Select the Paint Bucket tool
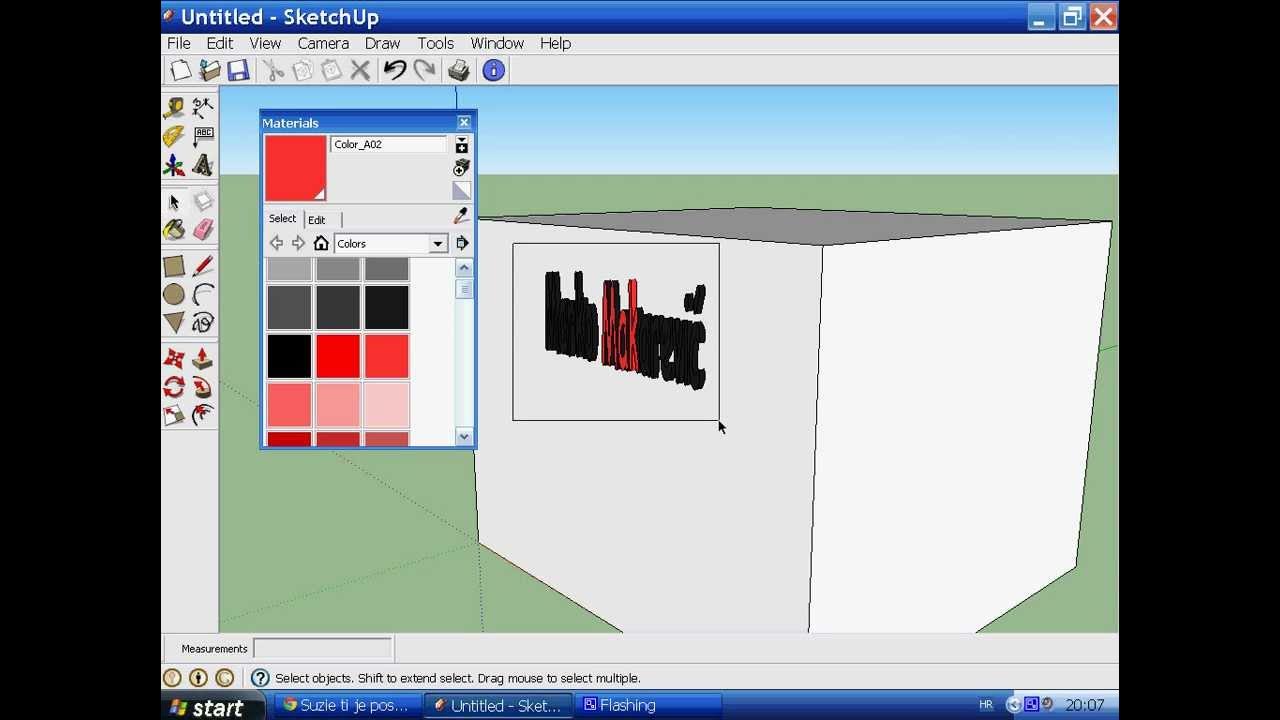Viewport: 1280px width, 720px height. pyautogui.click(x=174, y=230)
